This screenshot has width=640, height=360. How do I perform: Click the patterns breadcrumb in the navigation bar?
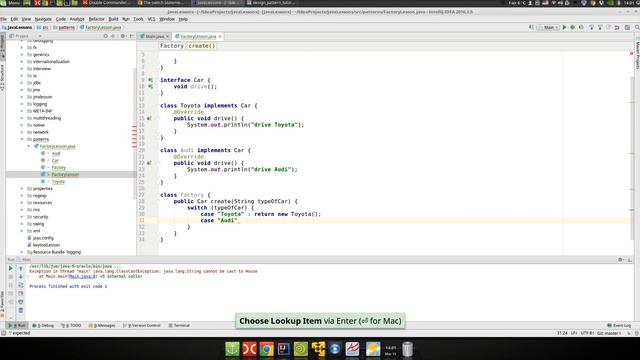(64, 27)
